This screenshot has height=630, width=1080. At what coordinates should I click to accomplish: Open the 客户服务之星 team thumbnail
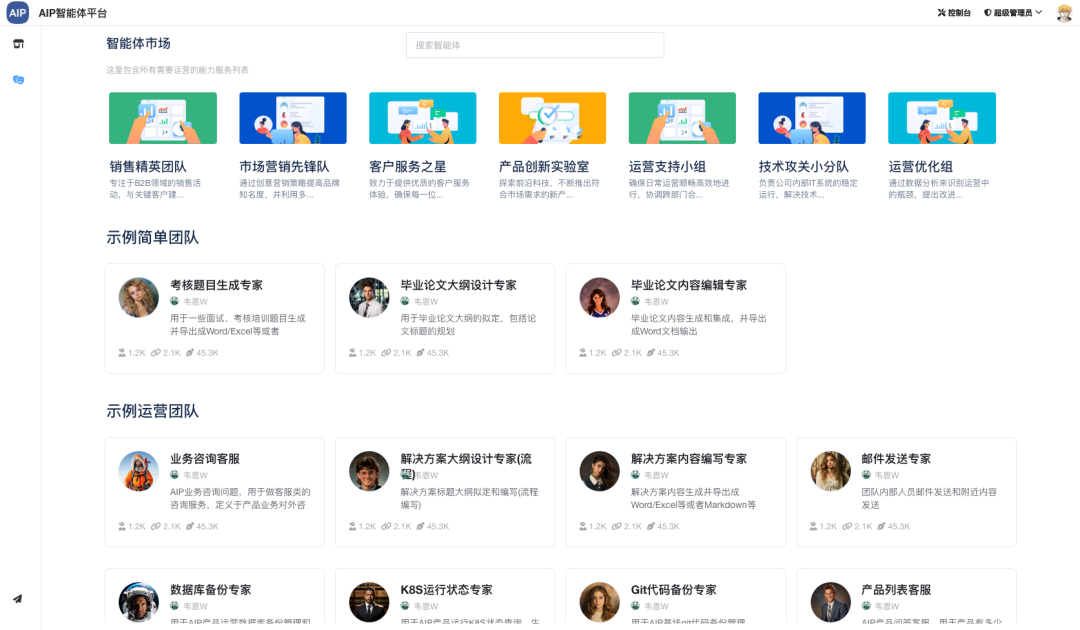(x=423, y=118)
